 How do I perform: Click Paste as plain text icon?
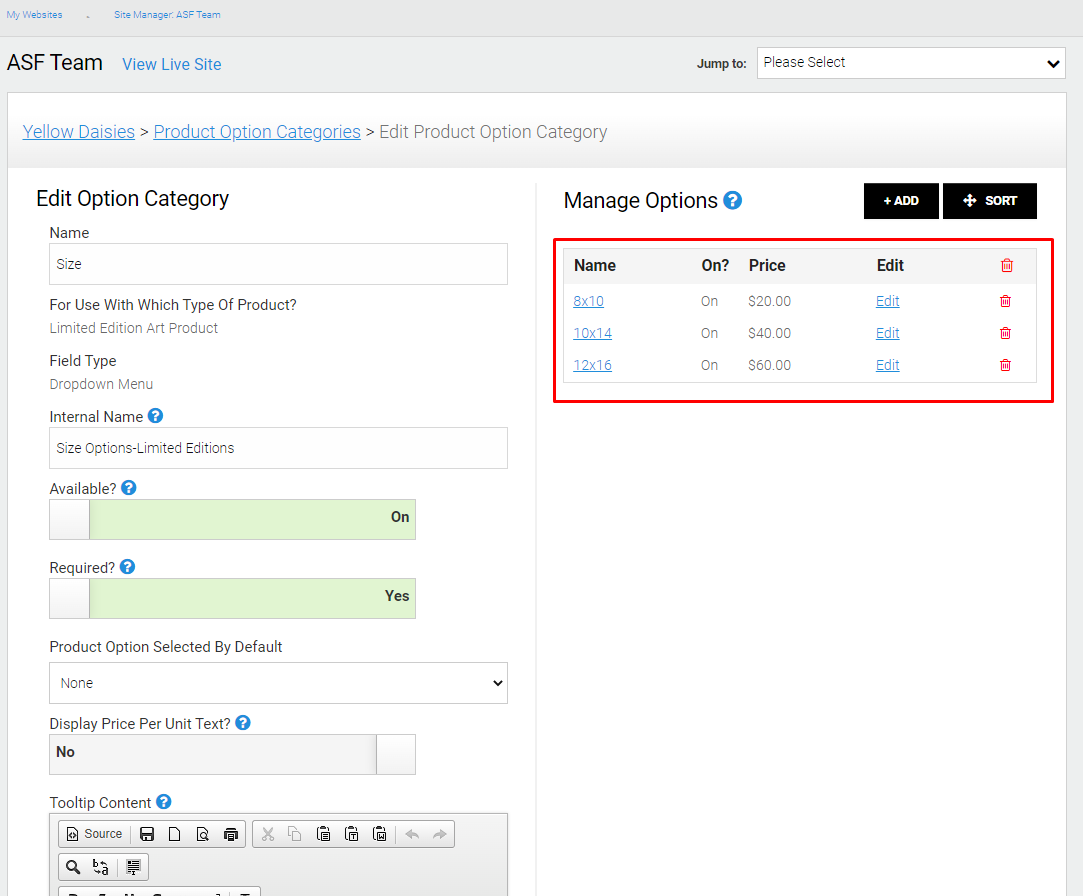(x=352, y=834)
